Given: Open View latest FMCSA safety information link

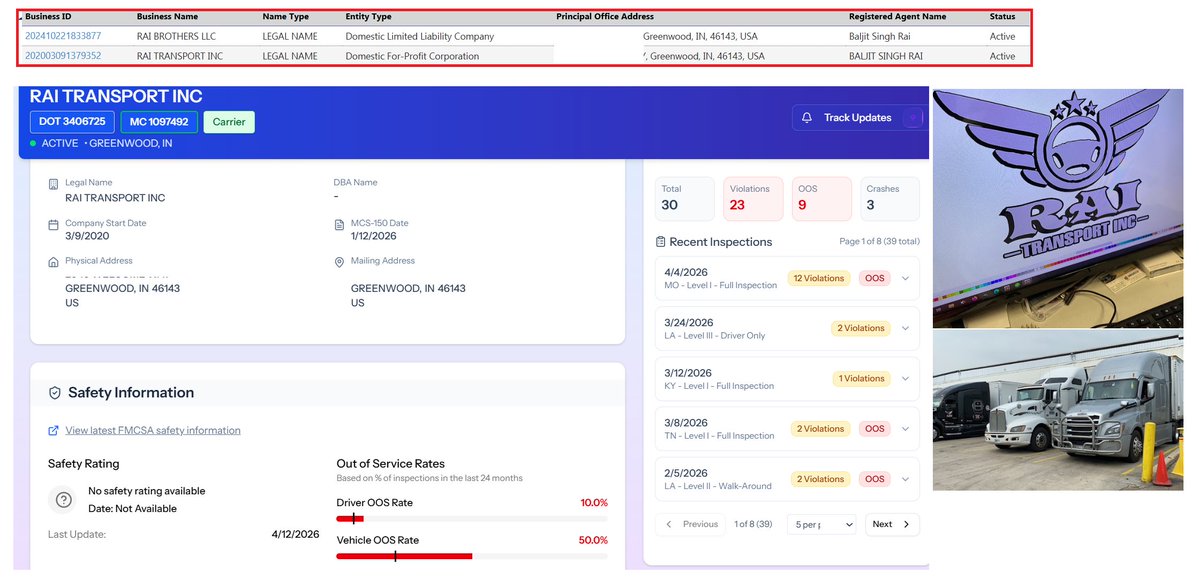Looking at the screenshot, I should tap(153, 431).
